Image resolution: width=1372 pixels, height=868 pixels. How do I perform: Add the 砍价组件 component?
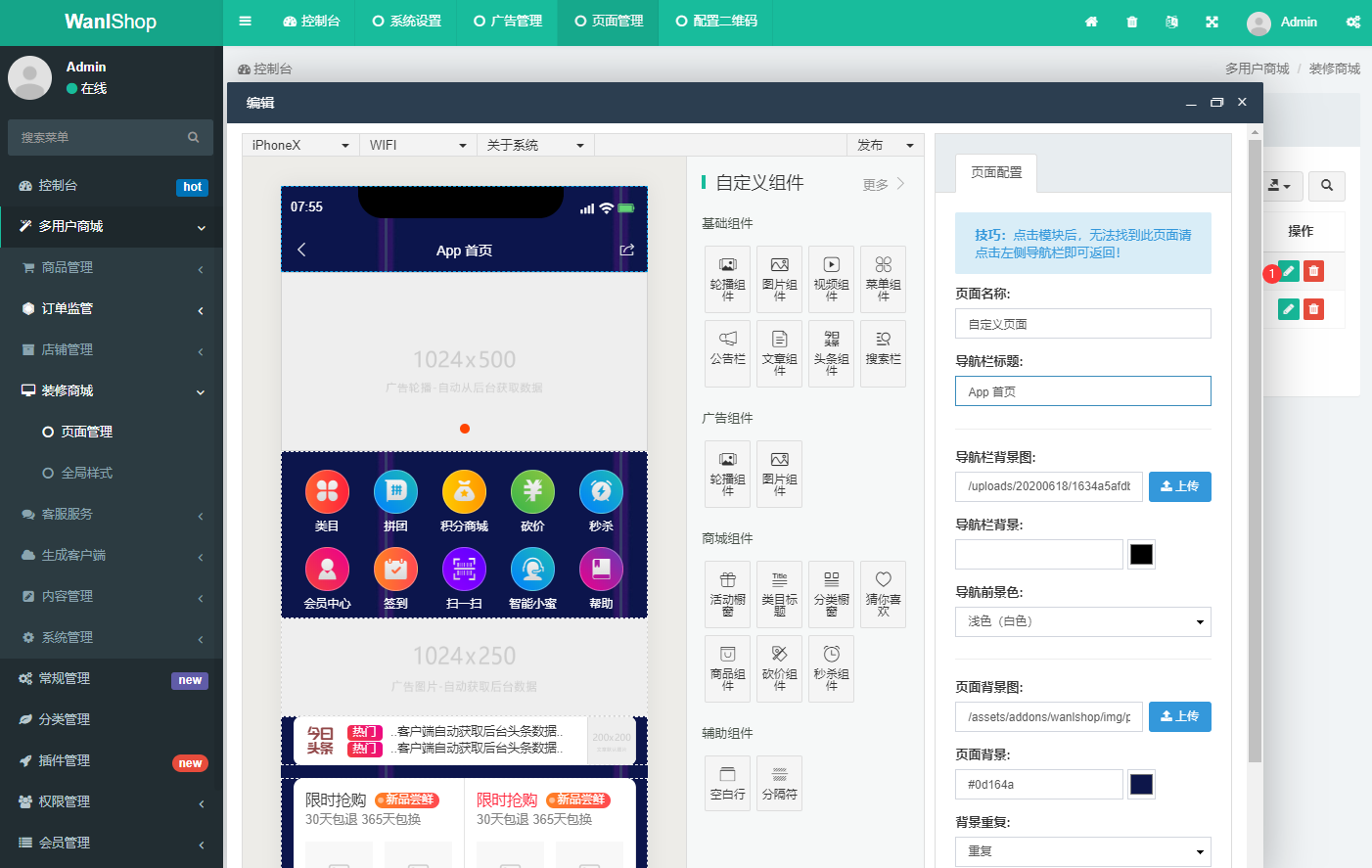point(779,668)
